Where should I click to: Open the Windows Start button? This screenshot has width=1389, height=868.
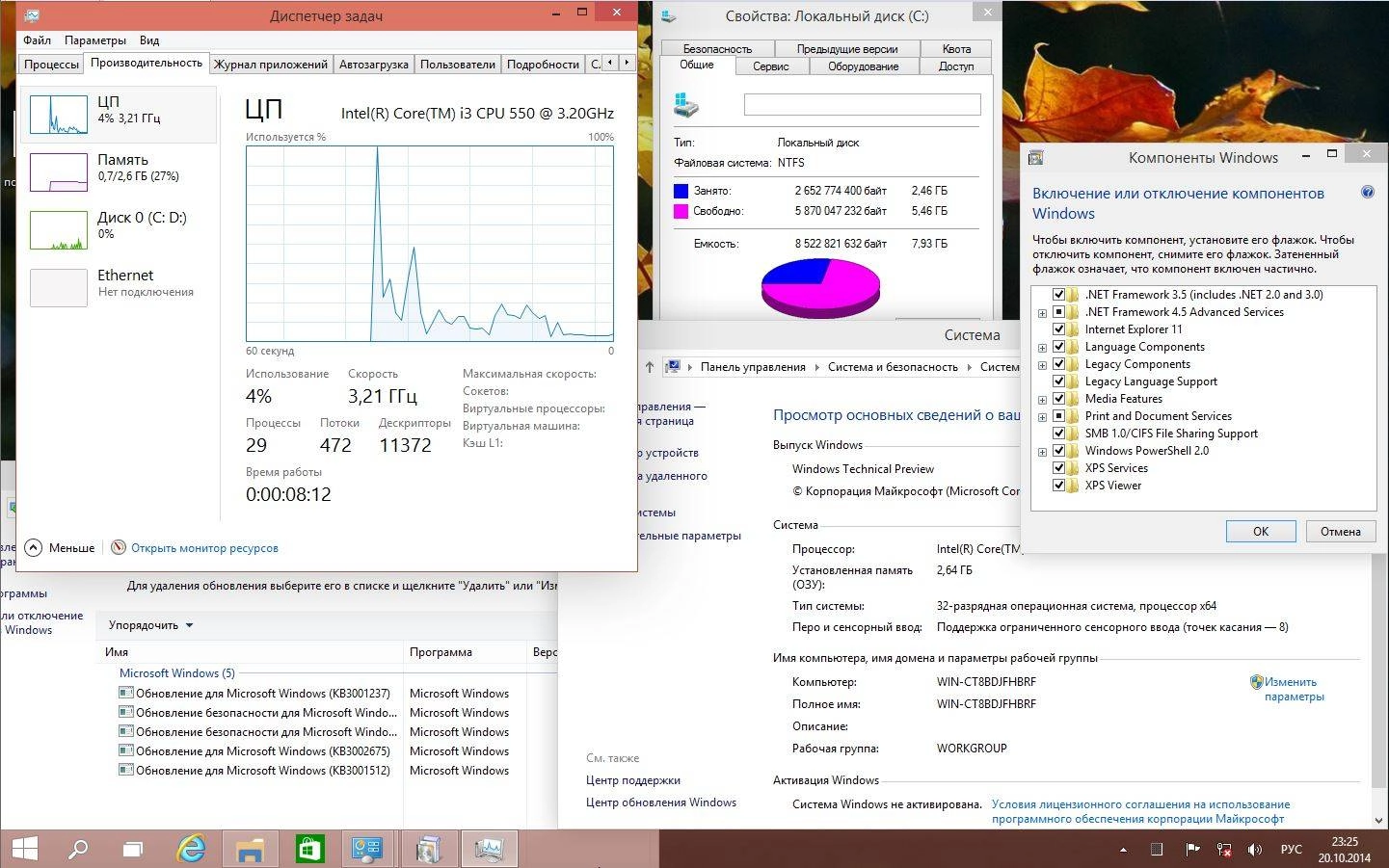(24, 849)
